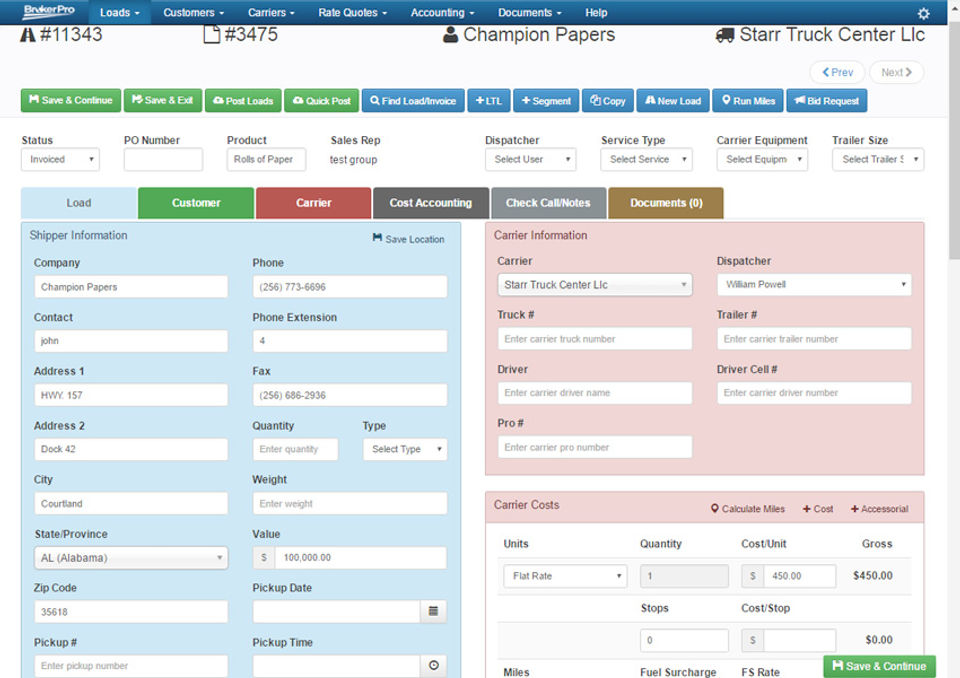Click Help in top navigation

596,12
